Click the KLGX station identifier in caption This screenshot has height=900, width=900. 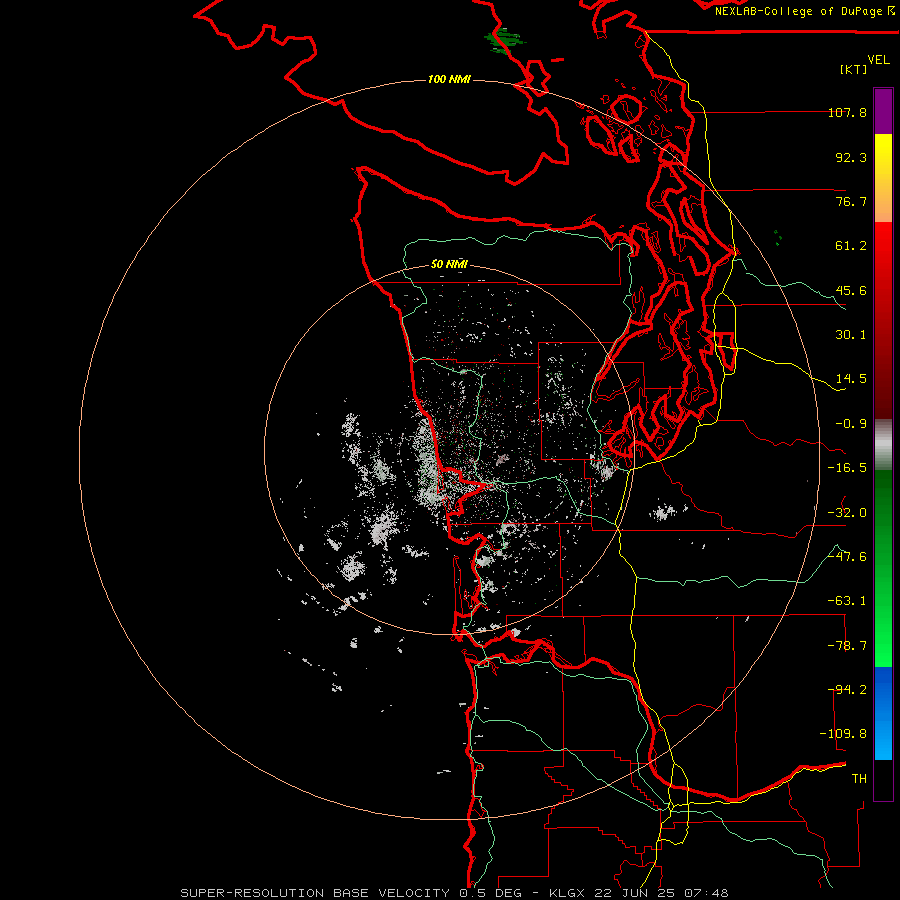click(565, 893)
